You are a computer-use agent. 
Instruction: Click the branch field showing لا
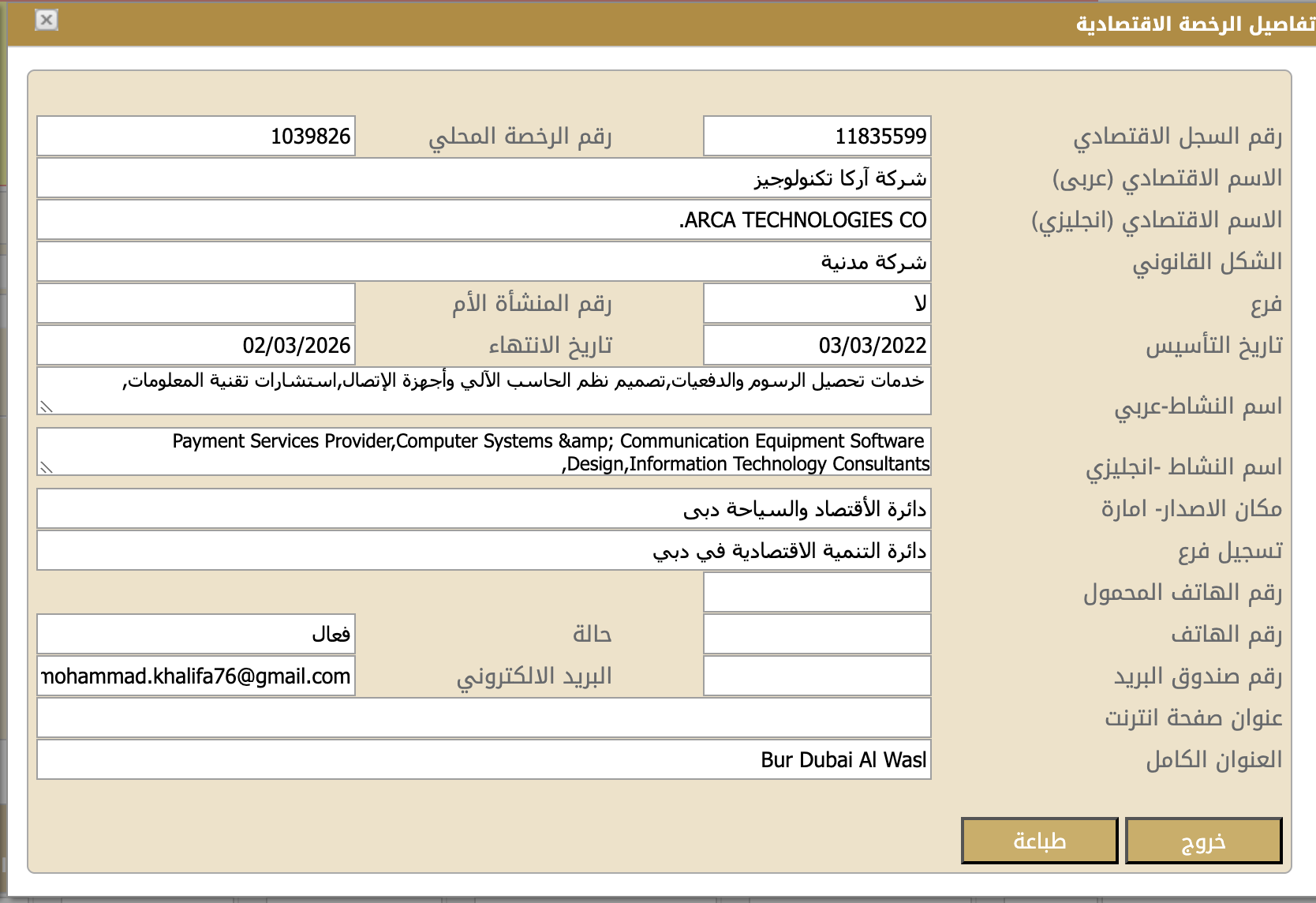817,303
